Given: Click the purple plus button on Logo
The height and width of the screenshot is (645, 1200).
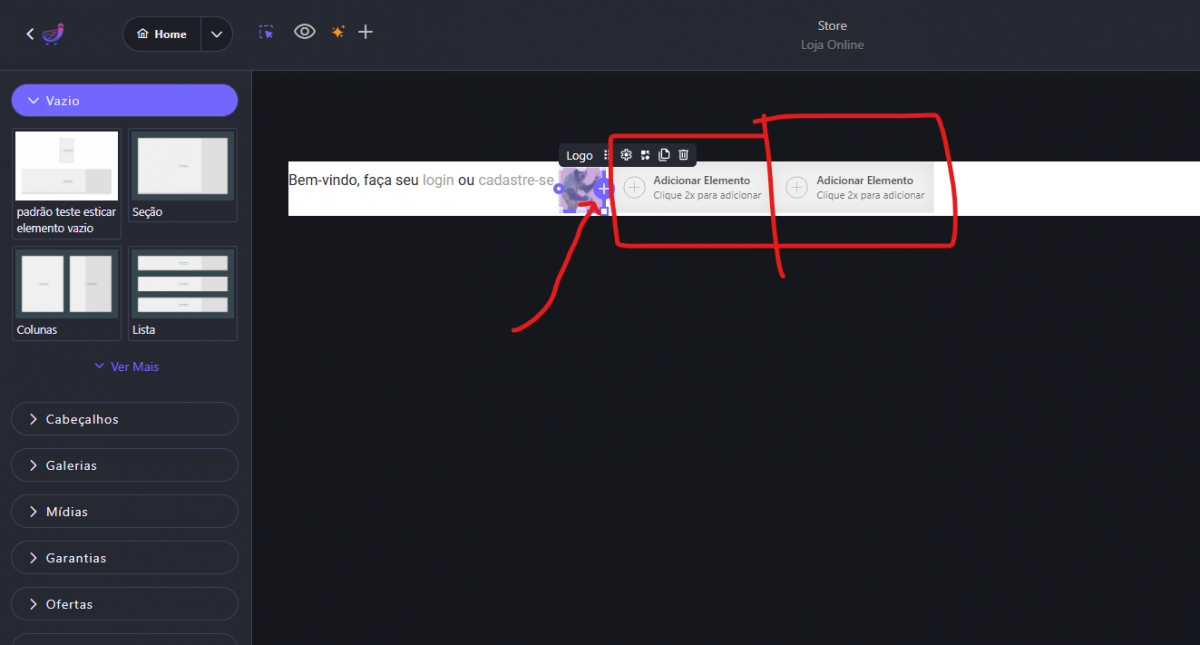Looking at the screenshot, I should pyautogui.click(x=603, y=188).
